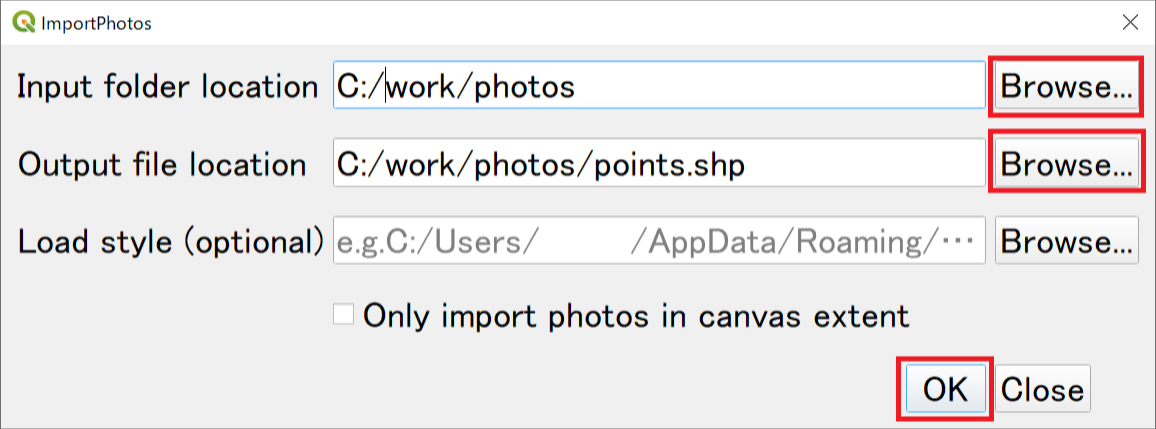This screenshot has width=1156, height=429.
Task: Confirm the import with OK
Action: (x=945, y=389)
